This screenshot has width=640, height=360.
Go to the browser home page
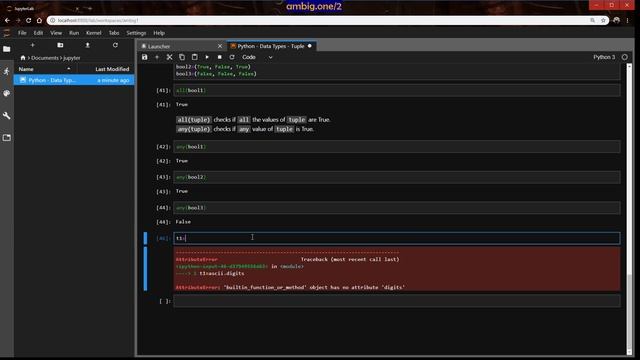pyautogui.click(x=39, y=20)
